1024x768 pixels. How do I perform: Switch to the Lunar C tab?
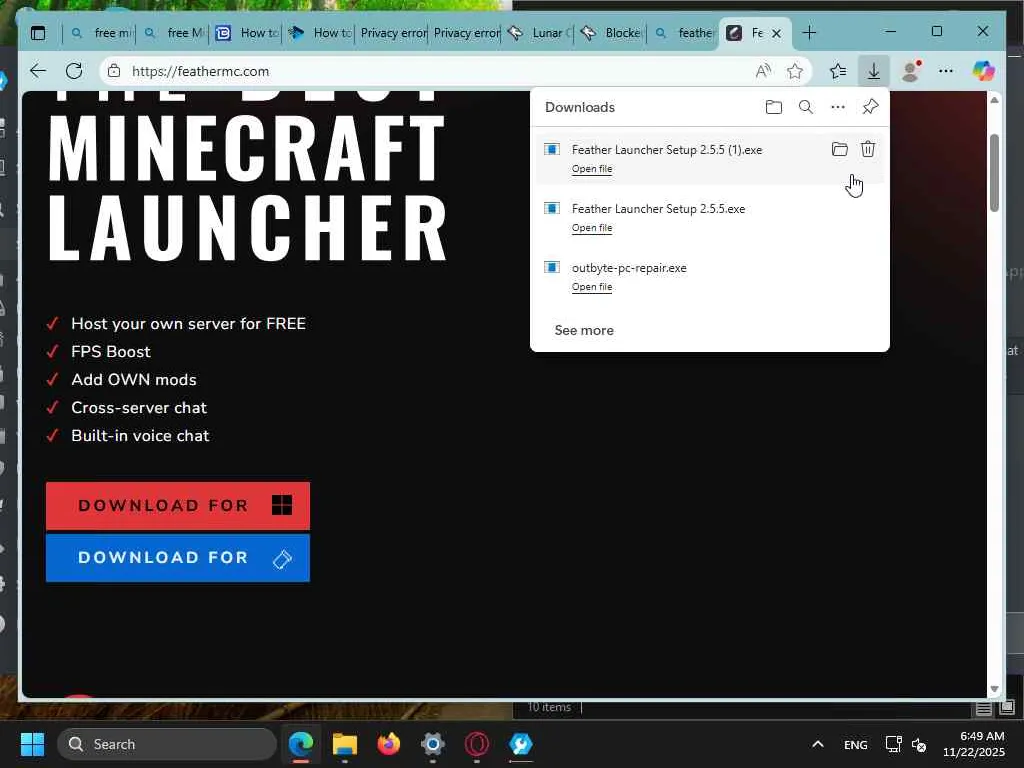point(538,33)
